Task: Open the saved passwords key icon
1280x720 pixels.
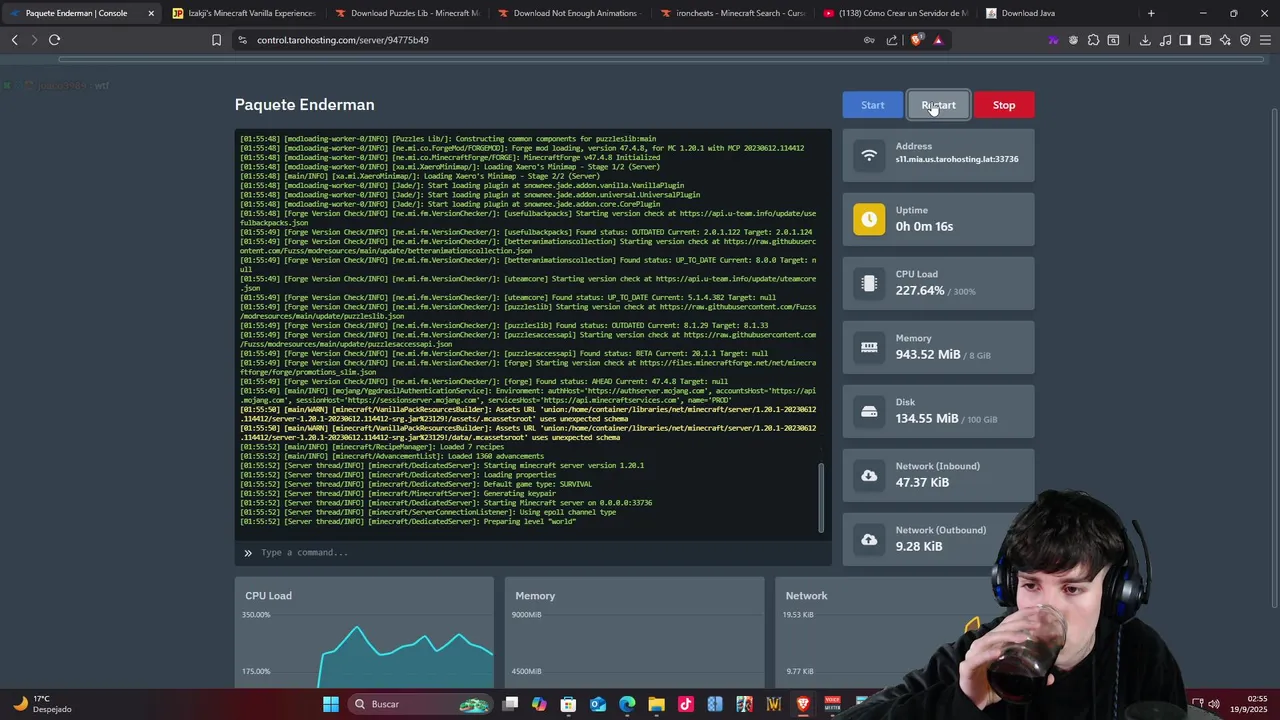Action: tap(869, 40)
